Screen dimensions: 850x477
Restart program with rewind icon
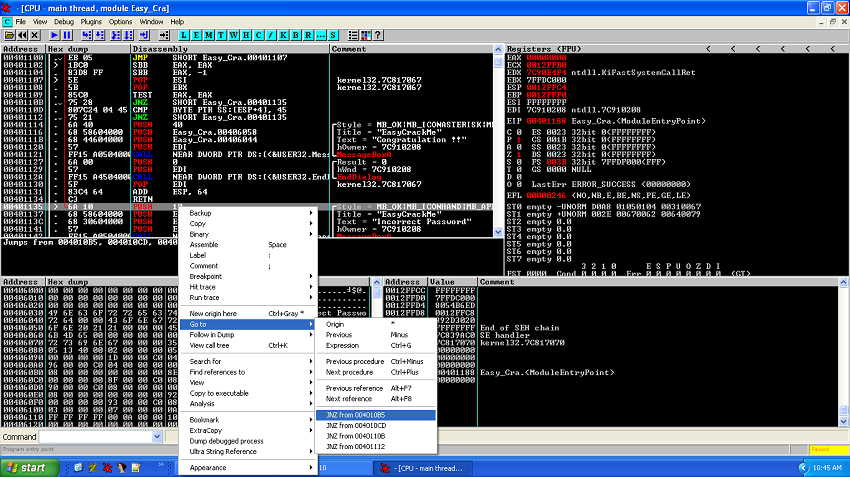[x=22, y=35]
